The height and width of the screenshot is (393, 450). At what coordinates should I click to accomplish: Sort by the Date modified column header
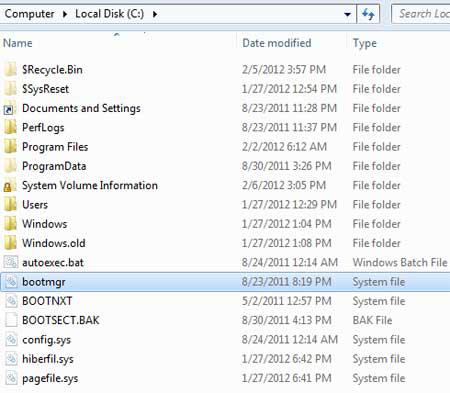click(x=277, y=43)
